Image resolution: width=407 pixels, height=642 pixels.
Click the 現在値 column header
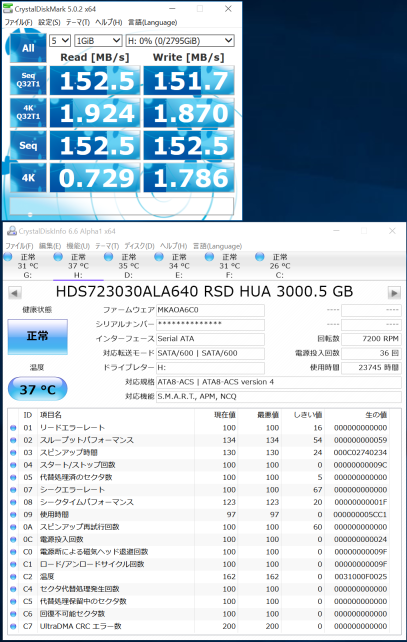click(225, 415)
